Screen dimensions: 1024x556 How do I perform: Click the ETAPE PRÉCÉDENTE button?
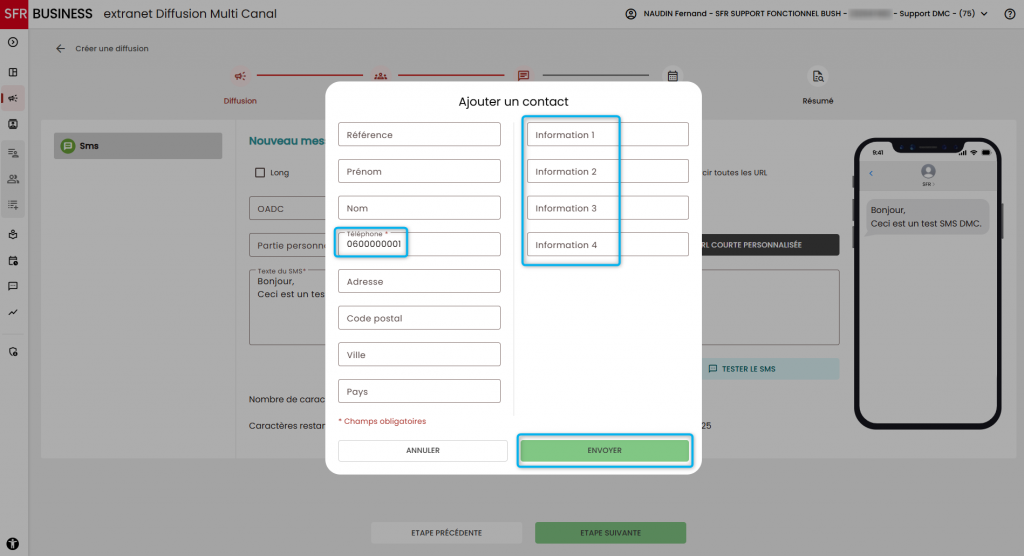click(x=447, y=532)
